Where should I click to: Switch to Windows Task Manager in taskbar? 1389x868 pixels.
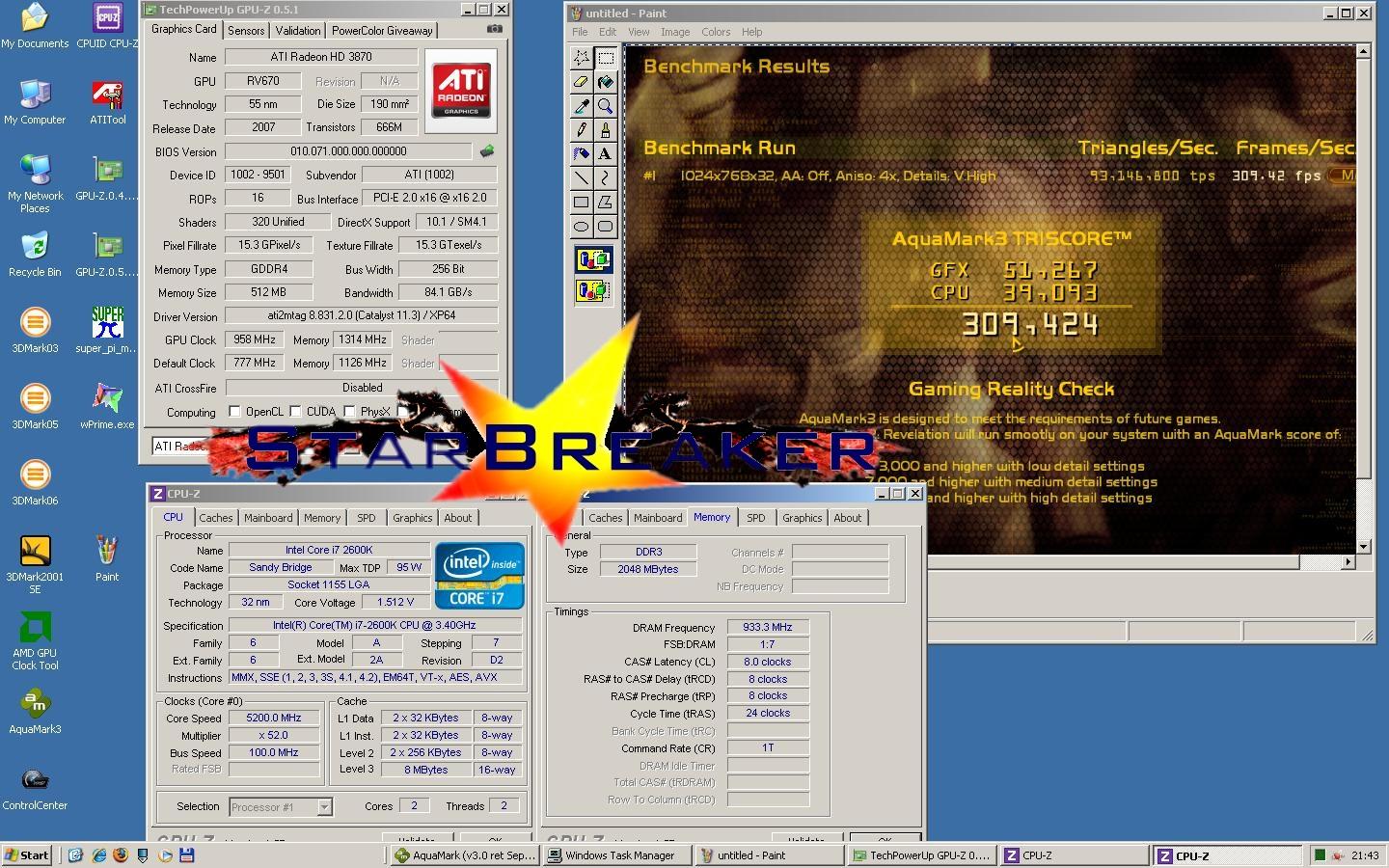(x=617, y=855)
